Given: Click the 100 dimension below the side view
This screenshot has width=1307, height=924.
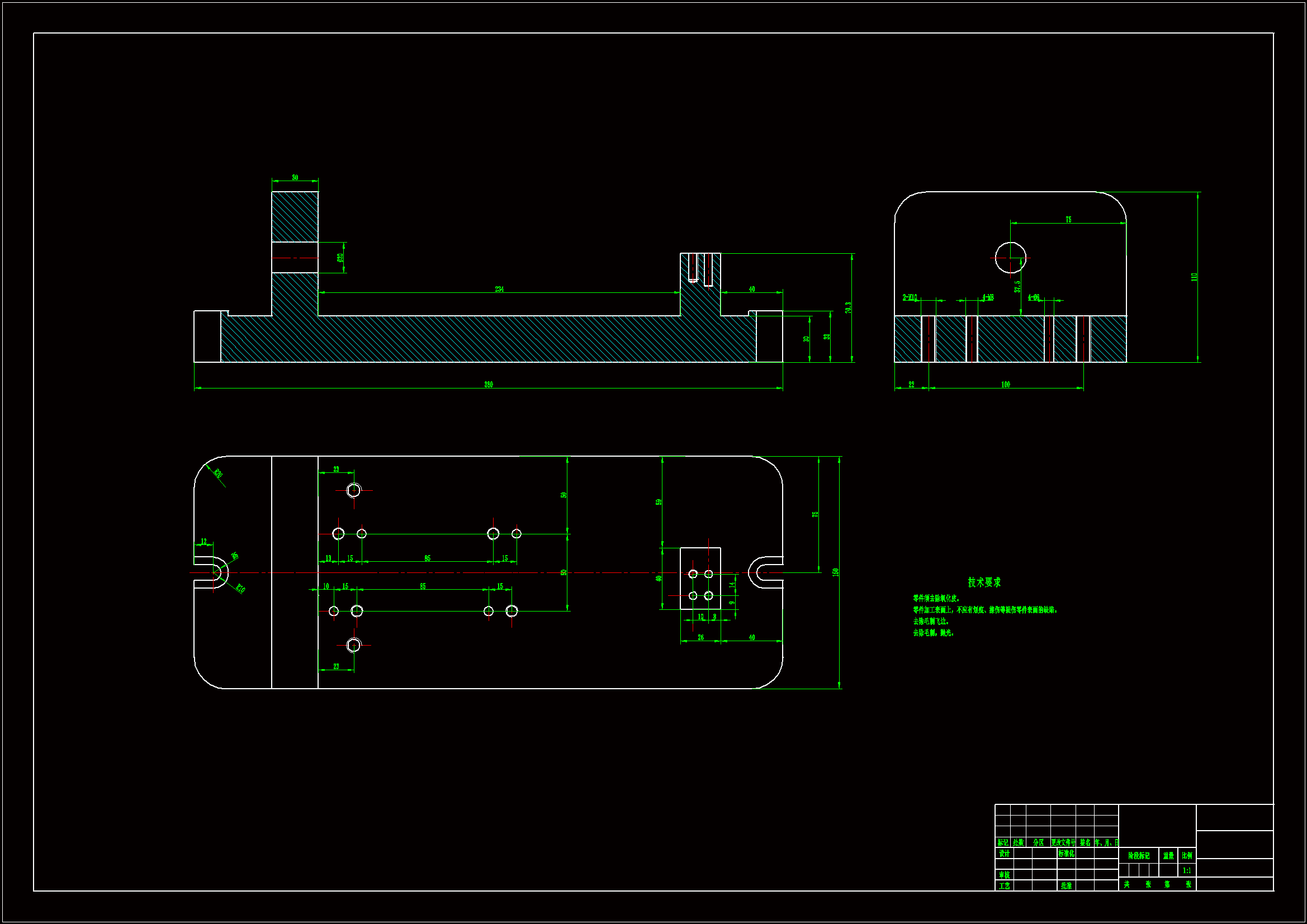Looking at the screenshot, I should pyautogui.click(x=1006, y=385).
